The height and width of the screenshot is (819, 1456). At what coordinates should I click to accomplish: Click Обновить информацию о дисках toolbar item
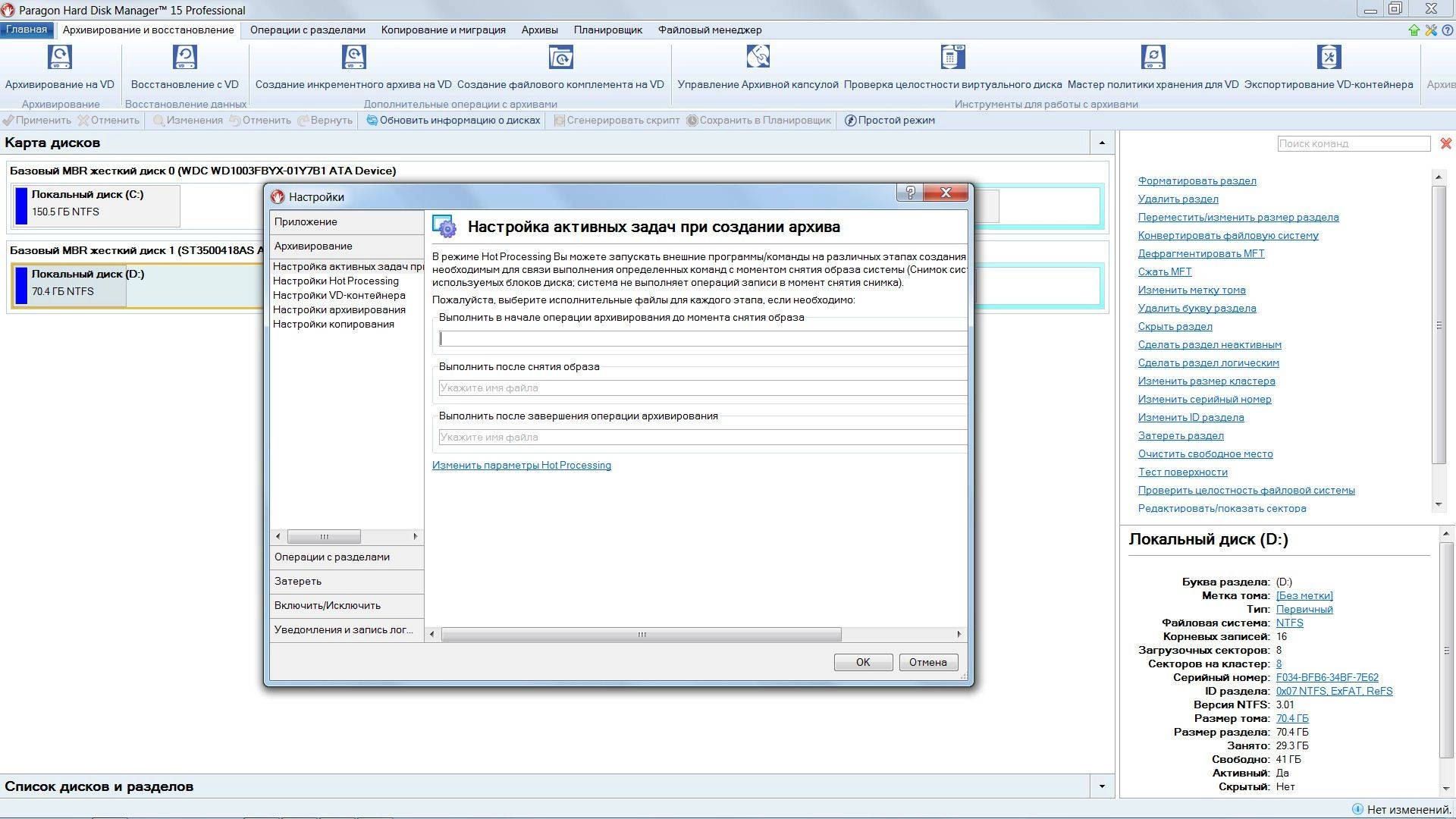[453, 120]
